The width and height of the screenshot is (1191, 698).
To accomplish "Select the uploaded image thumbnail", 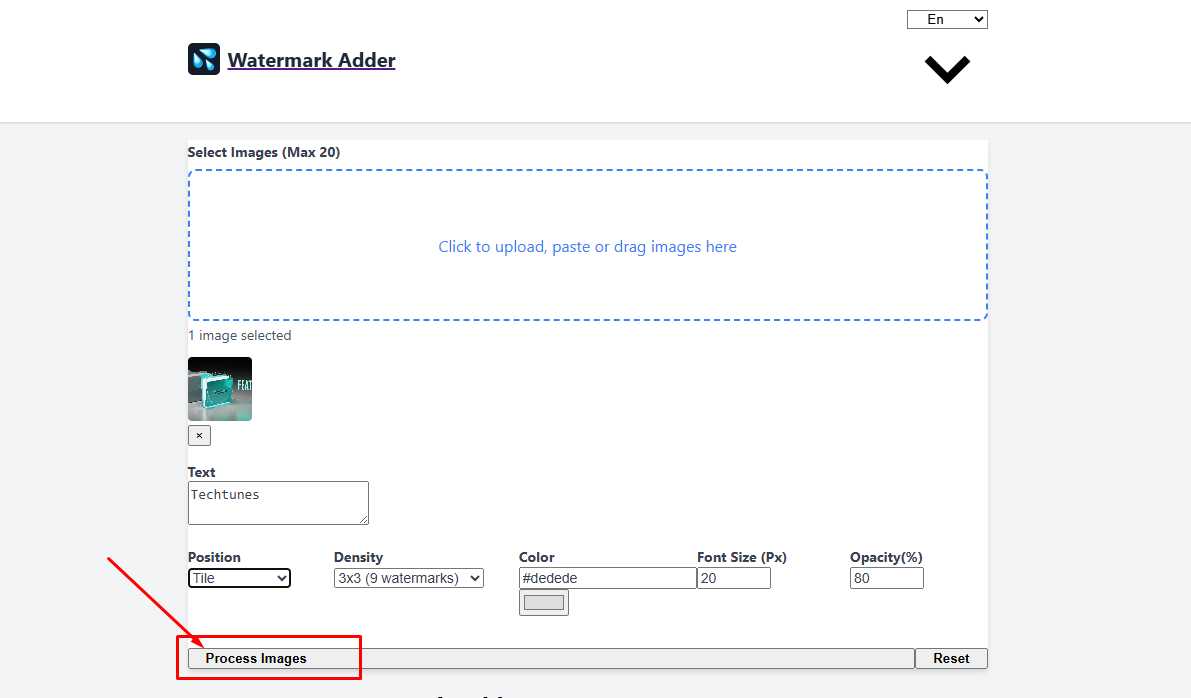I will pyautogui.click(x=220, y=389).
